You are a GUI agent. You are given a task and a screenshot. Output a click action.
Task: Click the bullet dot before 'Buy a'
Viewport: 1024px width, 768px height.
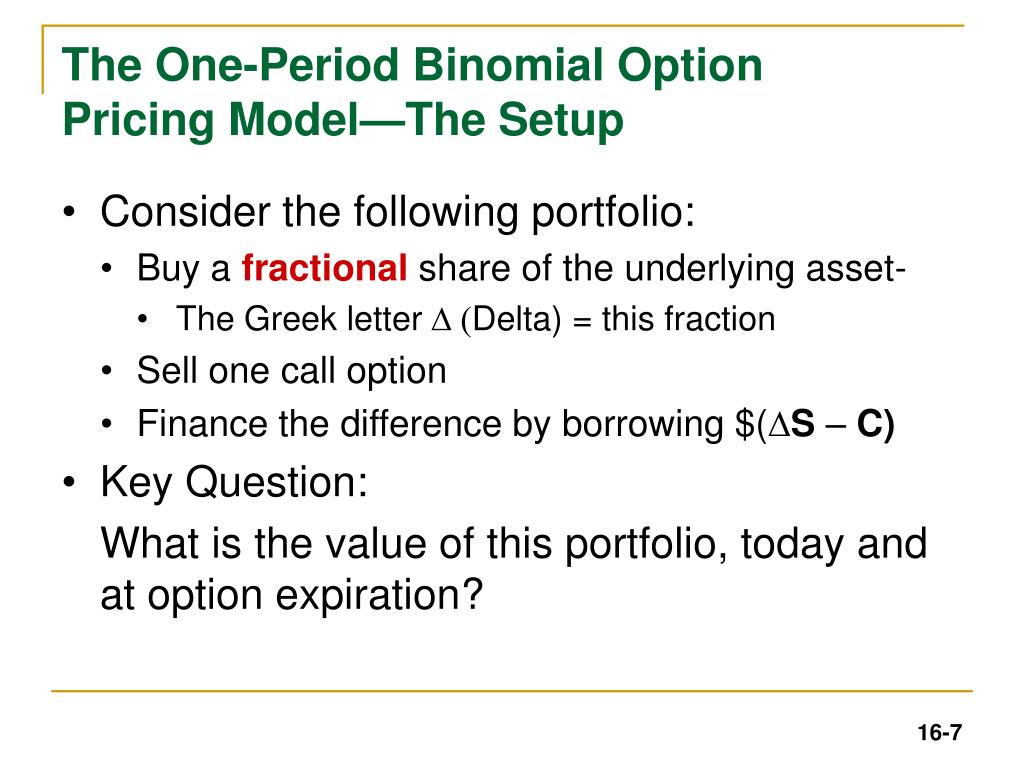point(107,268)
